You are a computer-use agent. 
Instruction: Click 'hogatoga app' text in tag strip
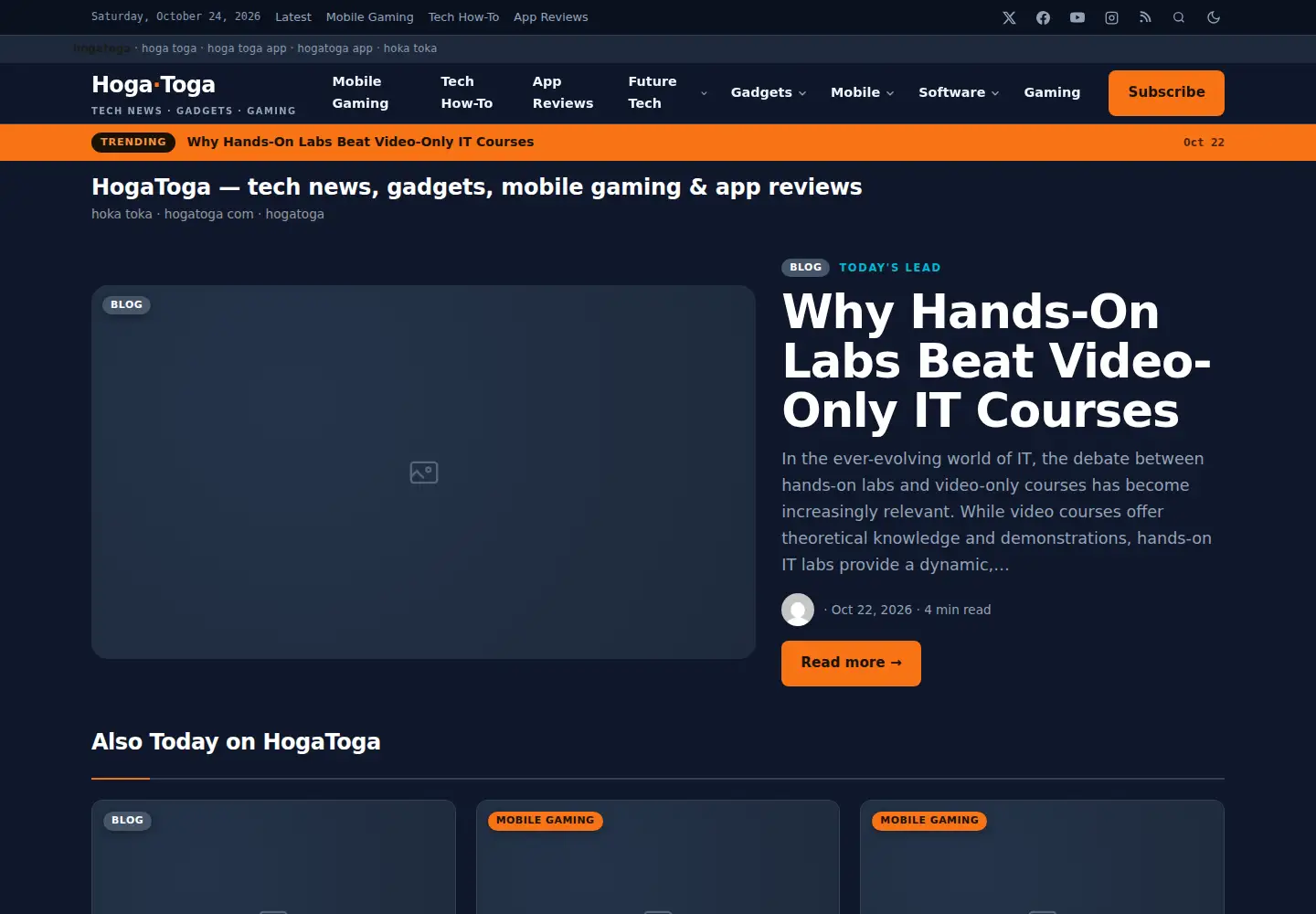point(334,48)
